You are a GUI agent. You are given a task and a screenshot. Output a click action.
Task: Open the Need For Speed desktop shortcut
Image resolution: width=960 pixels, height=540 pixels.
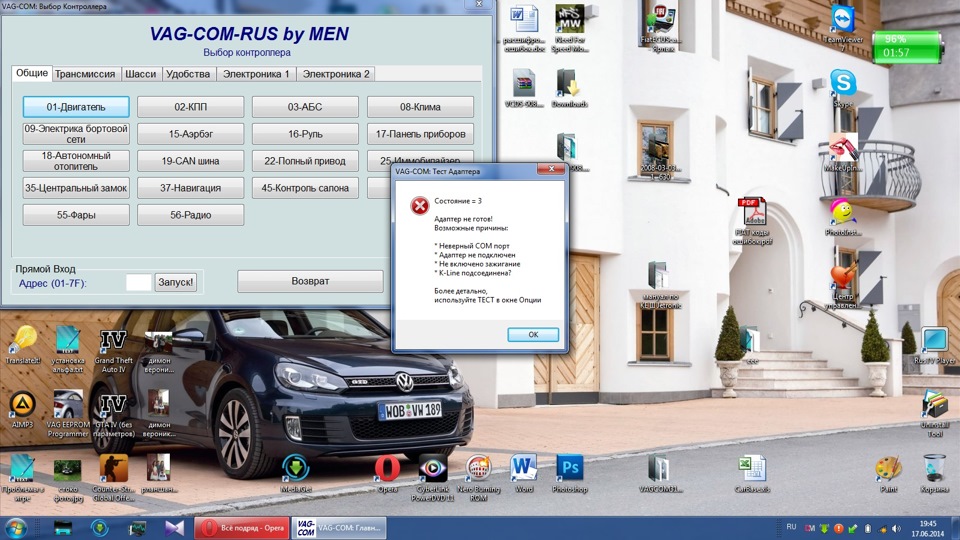point(569,28)
